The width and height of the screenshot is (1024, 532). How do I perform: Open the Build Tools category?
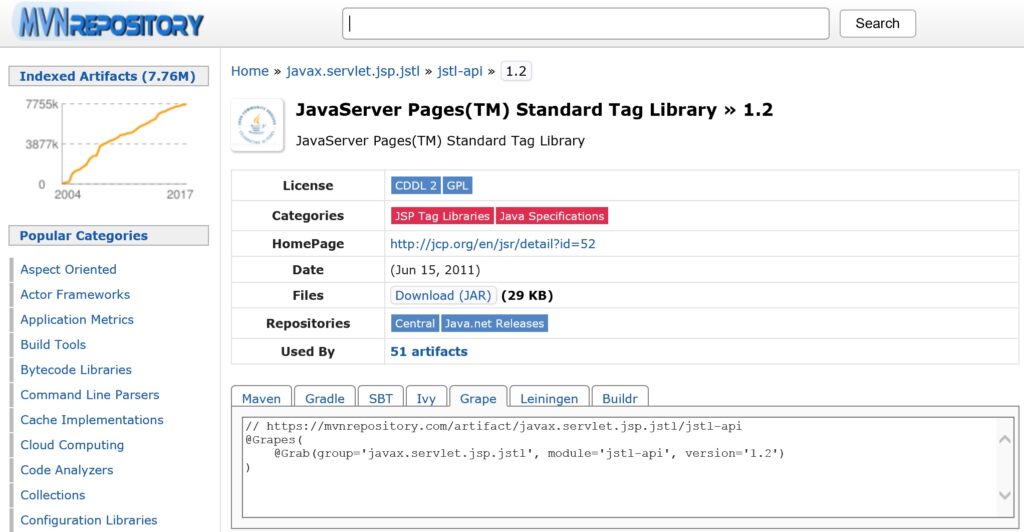[x=53, y=344]
